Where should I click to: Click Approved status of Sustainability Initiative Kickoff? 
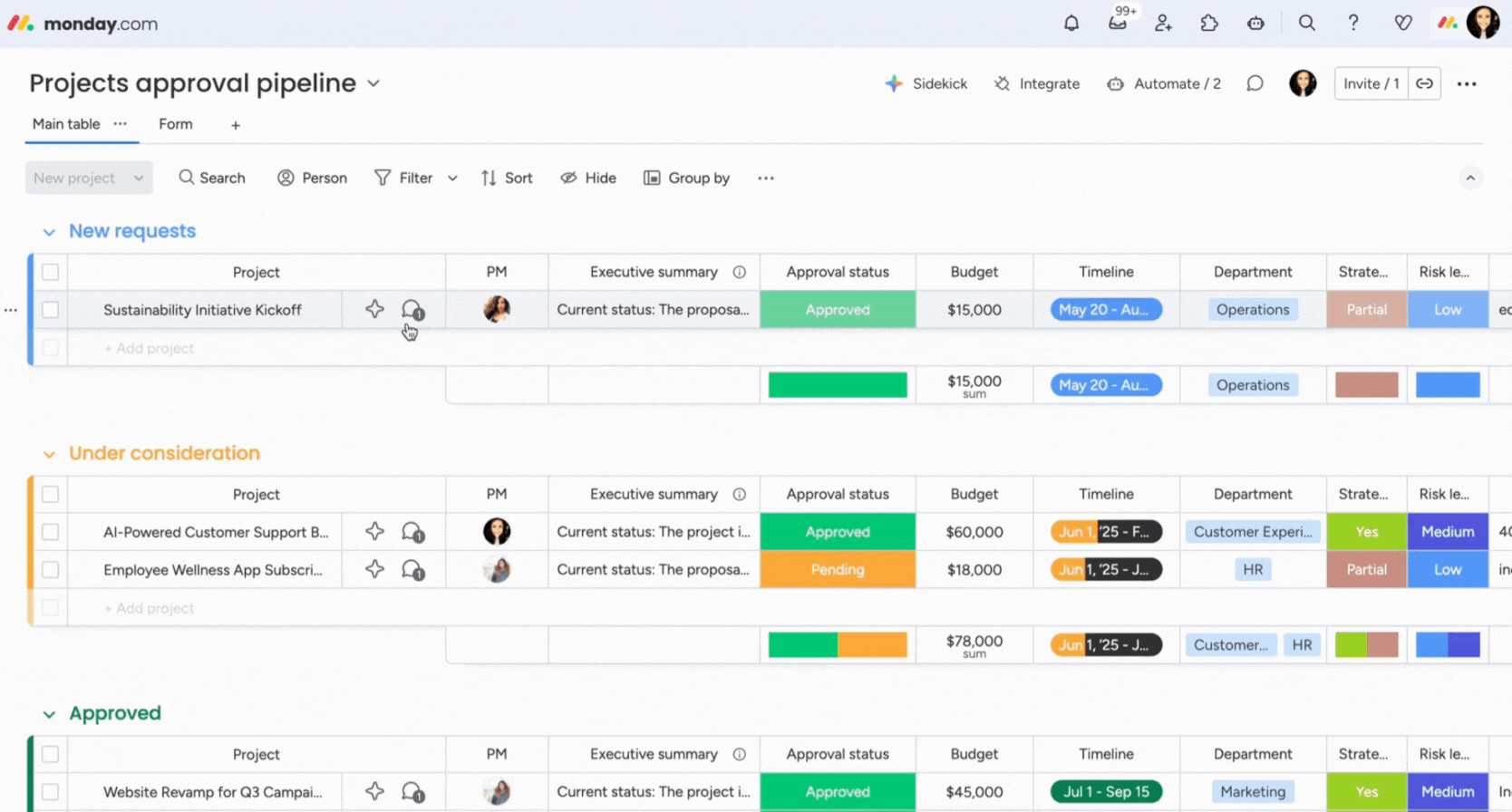[x=838, y=310]
